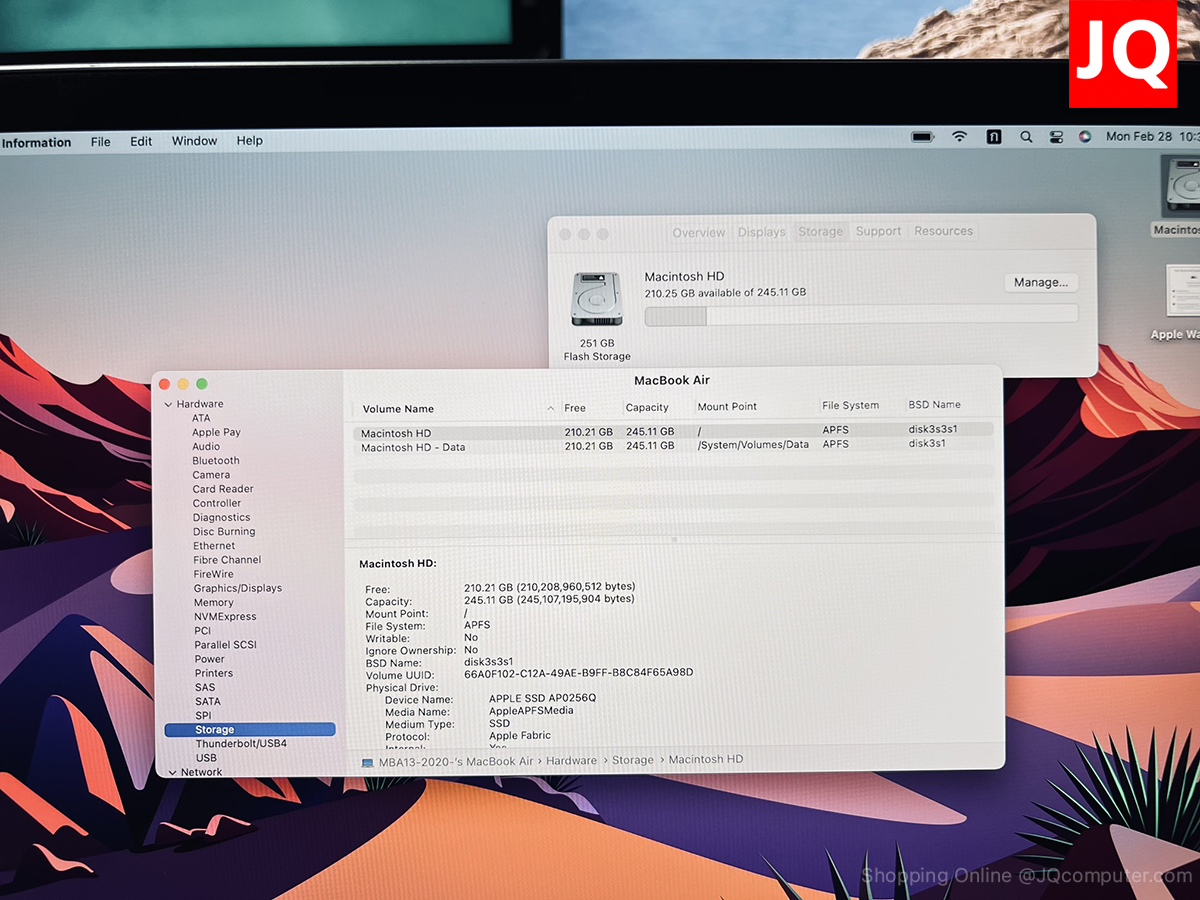
Task: Select Power in the sidebar
Action: [210, 659]
